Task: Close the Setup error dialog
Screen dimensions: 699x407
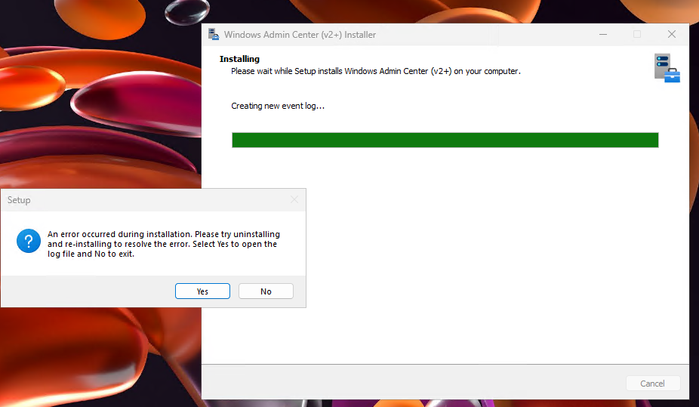Action: [x=294, y=200]
